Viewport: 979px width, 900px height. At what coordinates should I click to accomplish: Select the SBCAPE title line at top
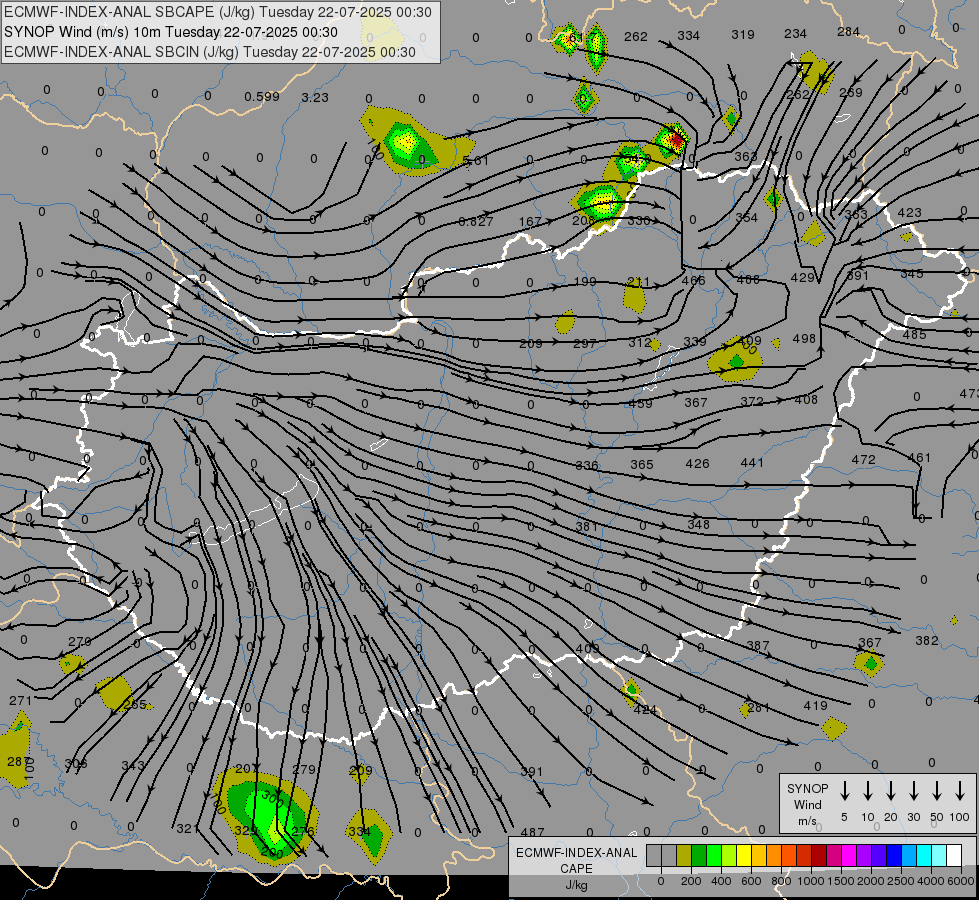click(217, 12)
